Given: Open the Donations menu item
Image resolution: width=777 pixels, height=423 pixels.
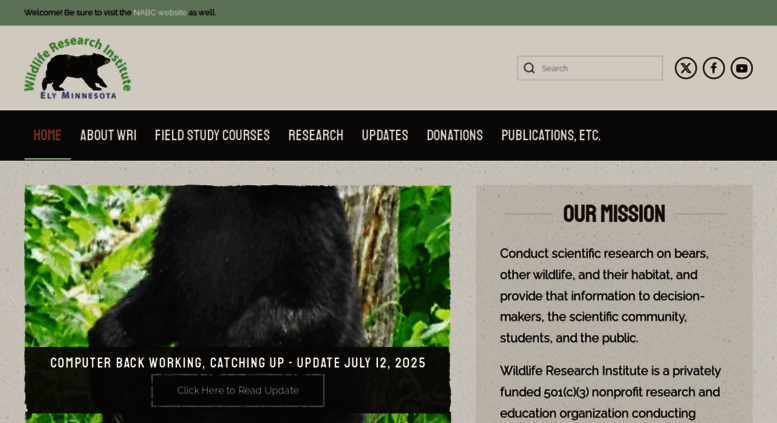Looking at the screenshot, I should click(x=455, y=135).
